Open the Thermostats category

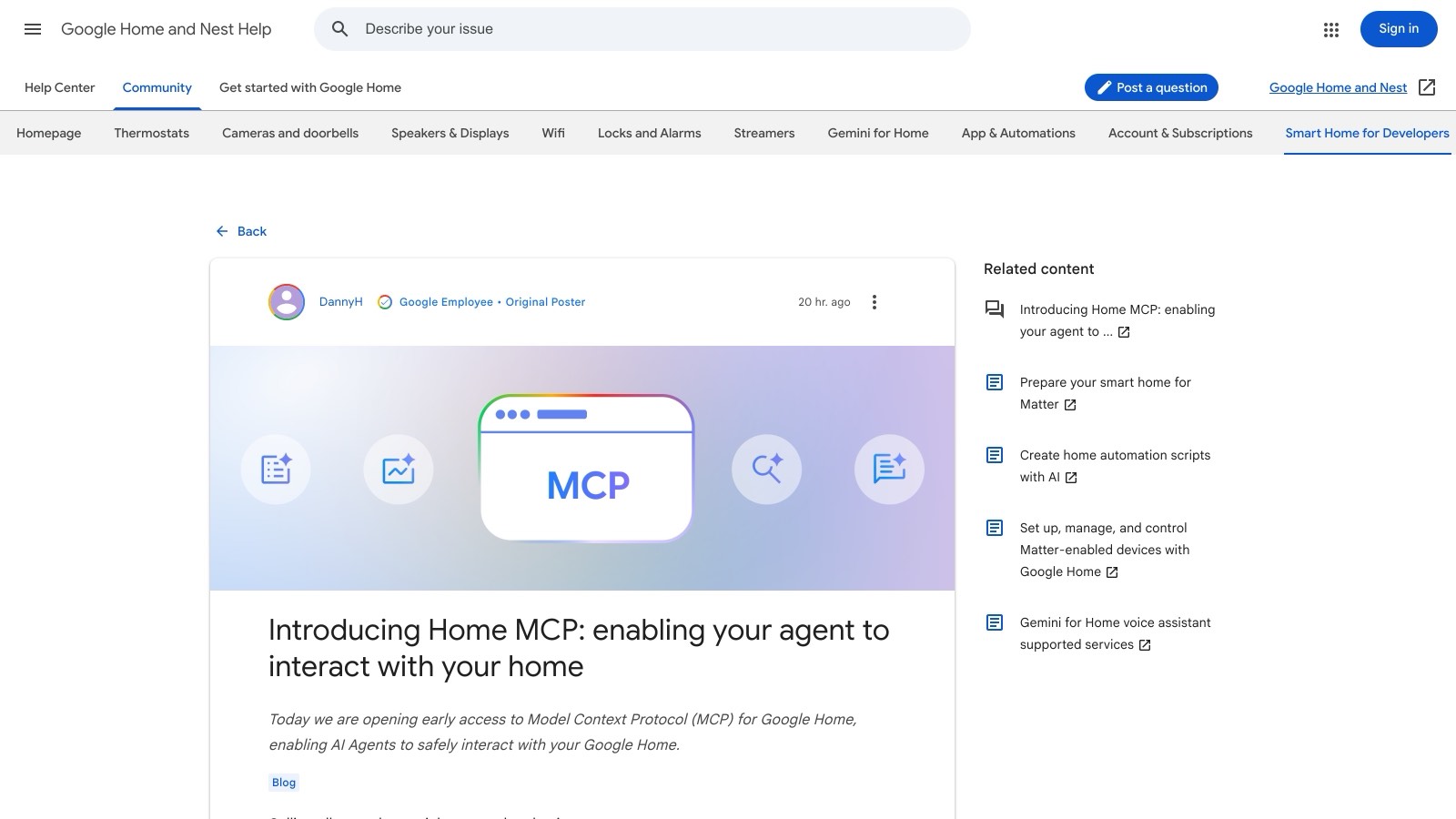tap(152, 133)
